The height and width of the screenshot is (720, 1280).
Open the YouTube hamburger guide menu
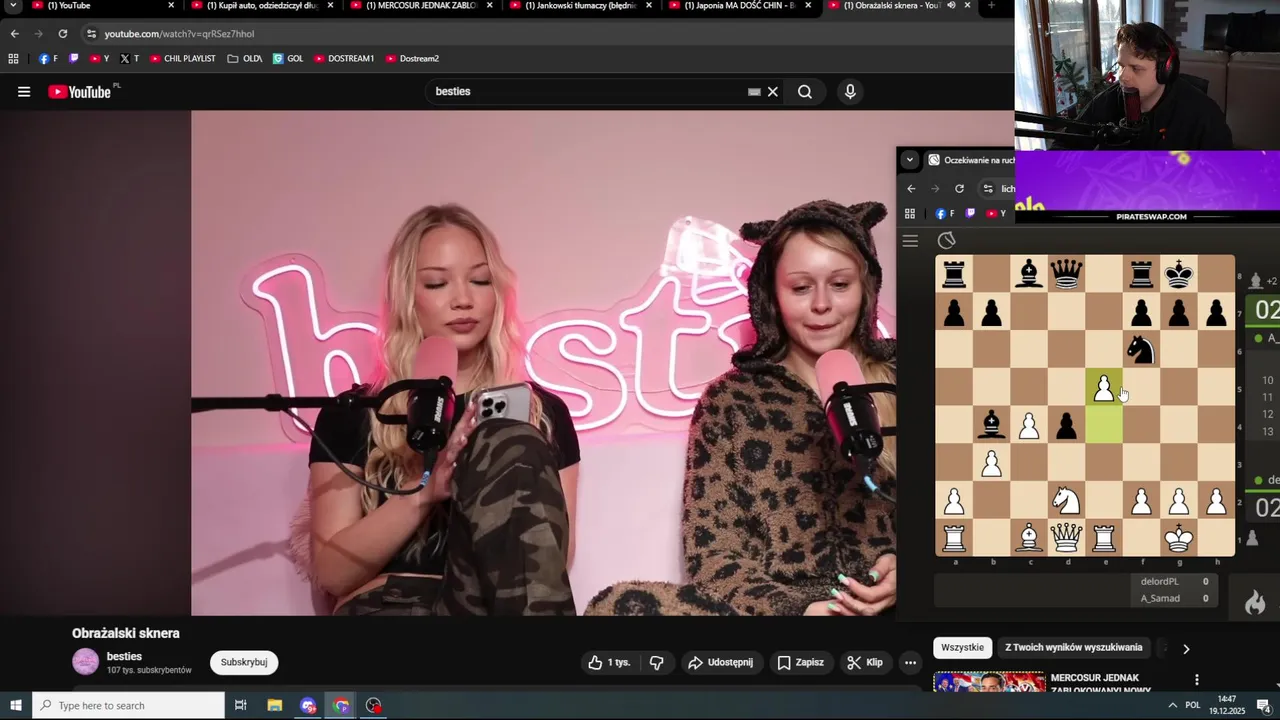pos(24,92)
